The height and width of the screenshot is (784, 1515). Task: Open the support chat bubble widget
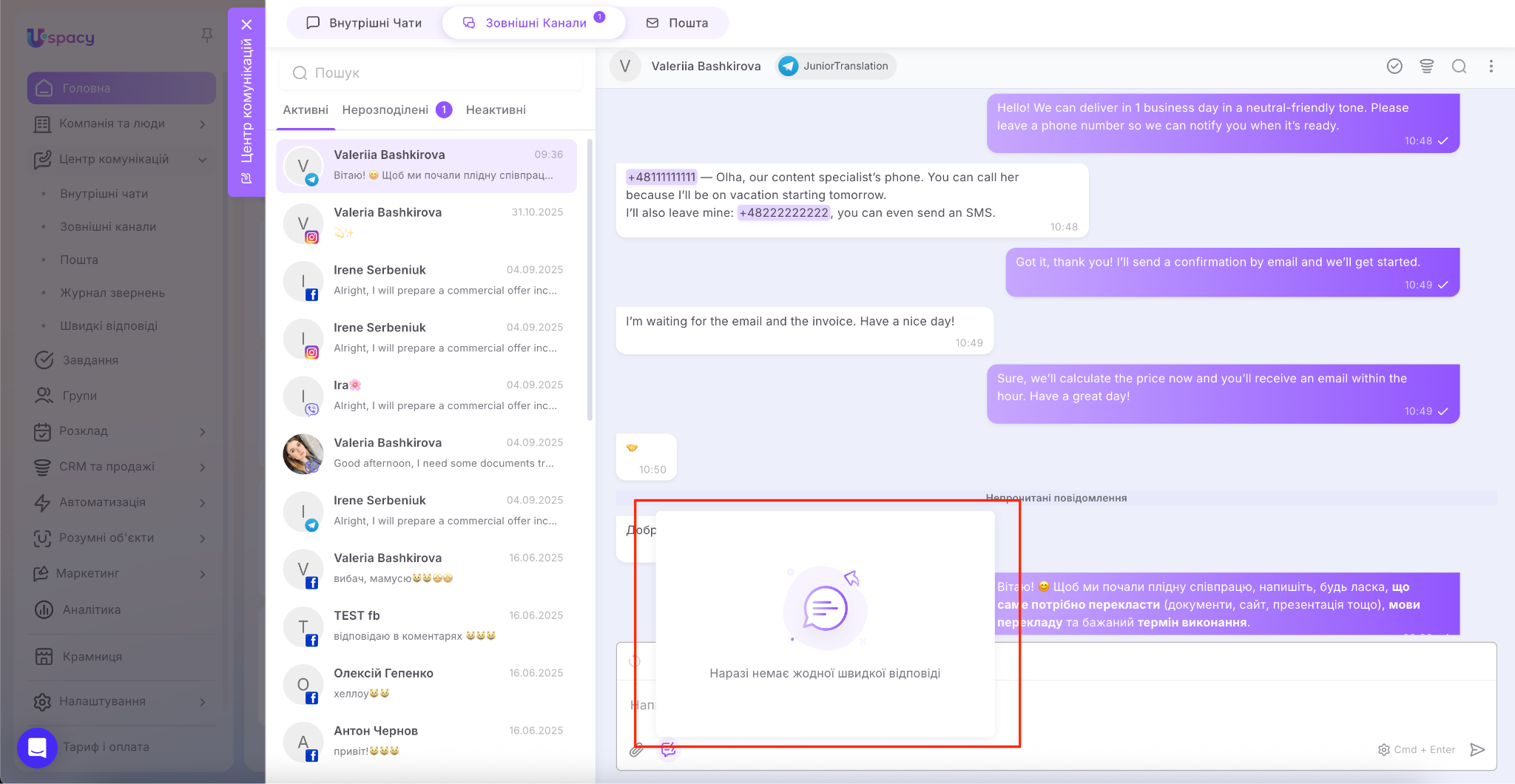37,748
